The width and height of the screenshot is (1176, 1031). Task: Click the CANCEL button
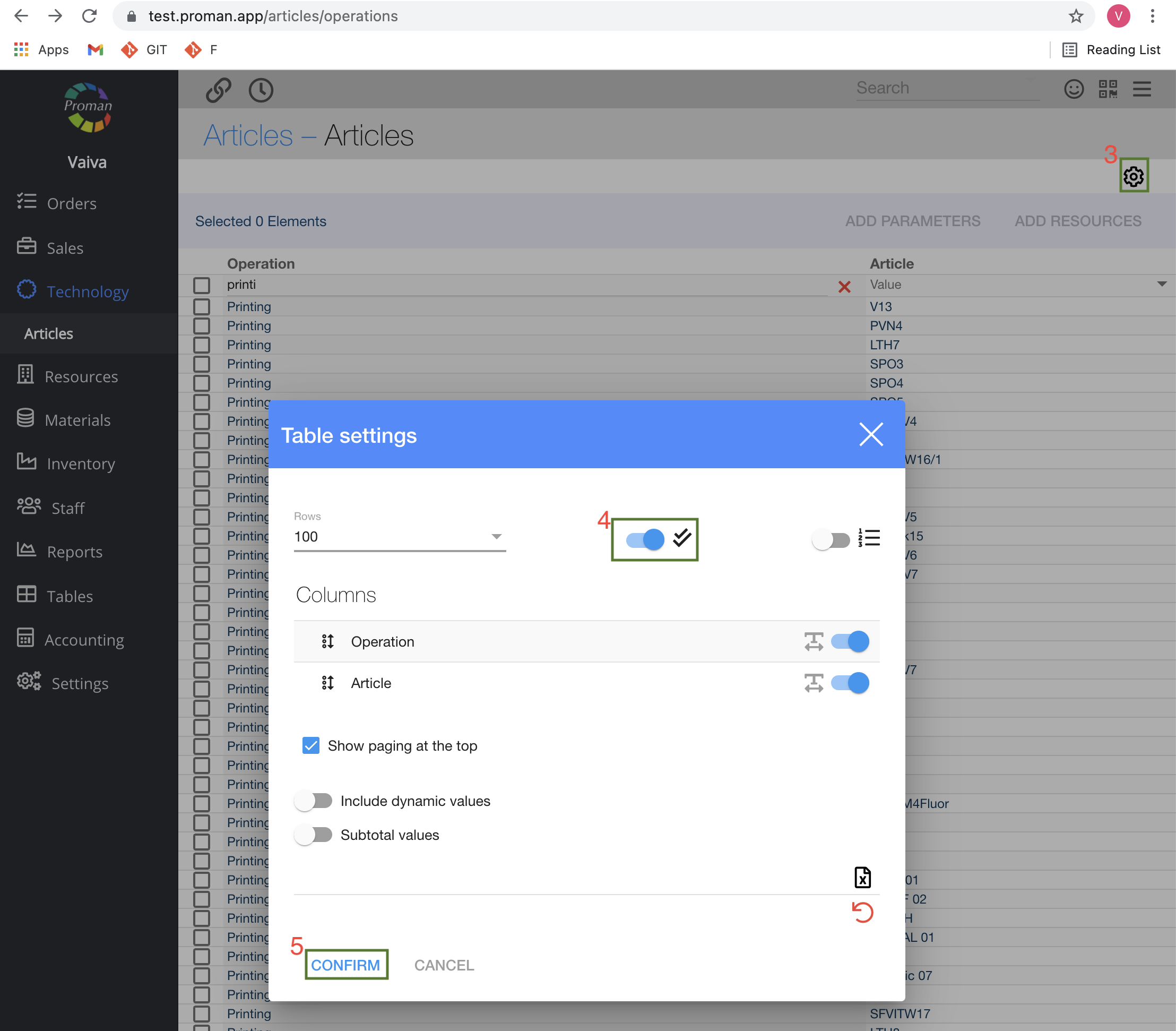pos(444,965)
